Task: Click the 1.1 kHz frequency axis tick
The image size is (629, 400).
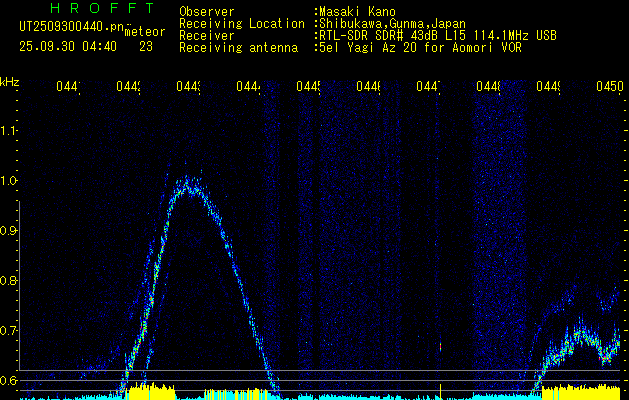Action: click(9, 130)
